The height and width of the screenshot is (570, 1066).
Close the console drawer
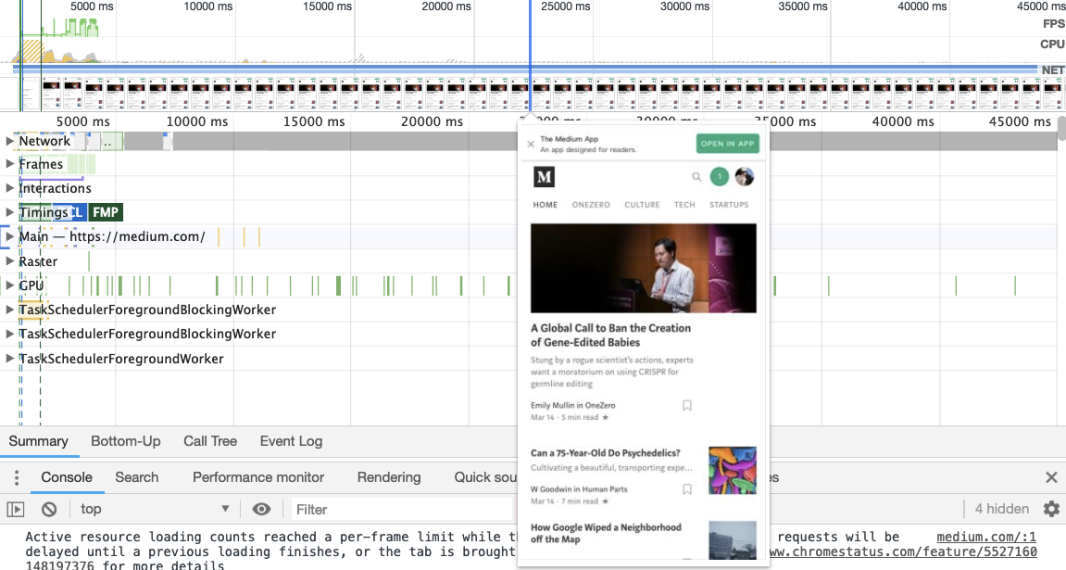point(1051,477)
